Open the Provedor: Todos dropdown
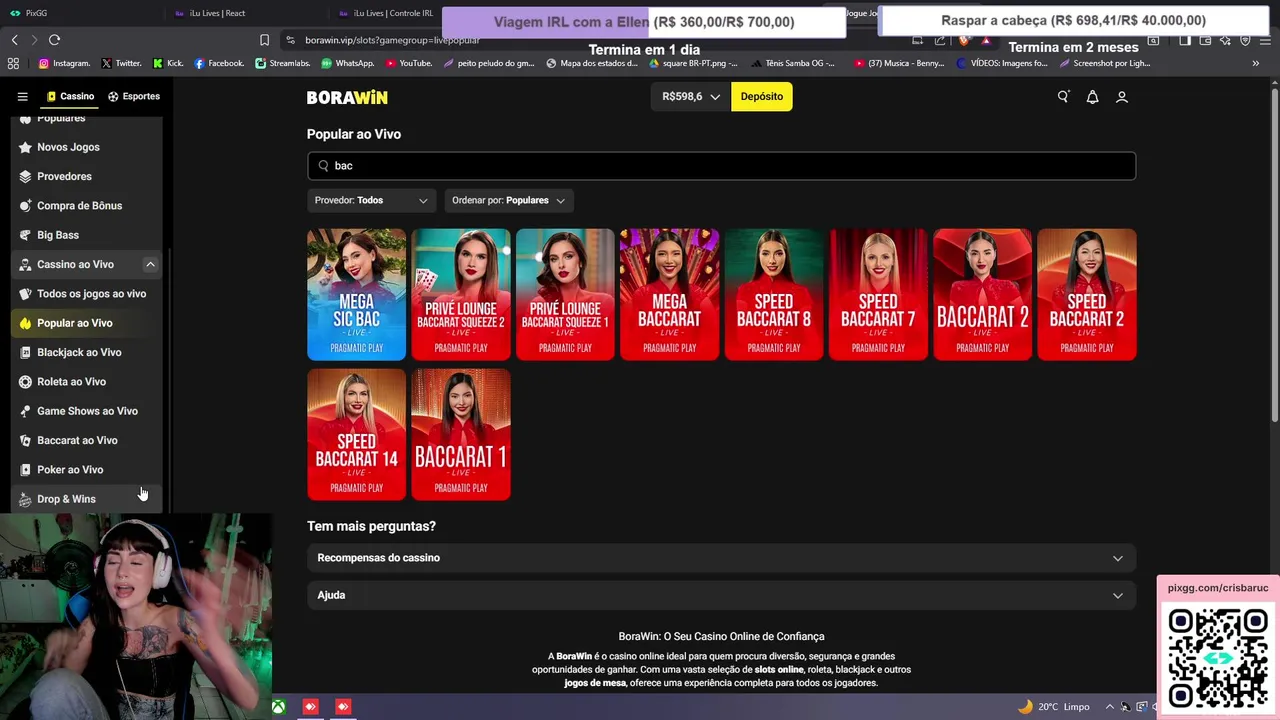The height and width of the screenshot is (720, 1280). click(x=371, y=201)
